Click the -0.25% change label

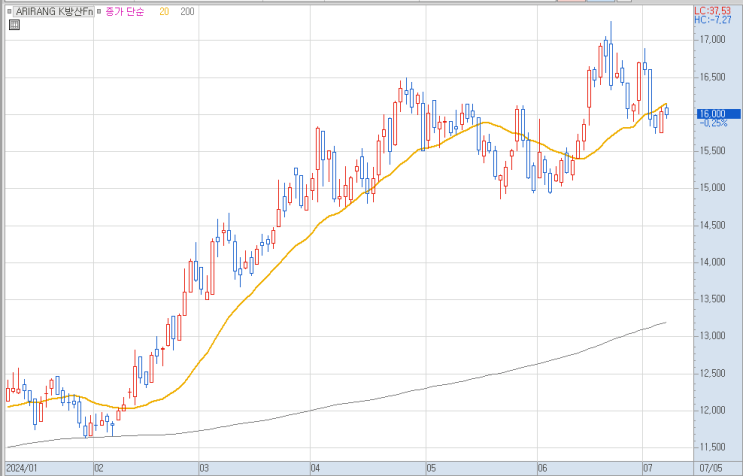click(713, 123)
